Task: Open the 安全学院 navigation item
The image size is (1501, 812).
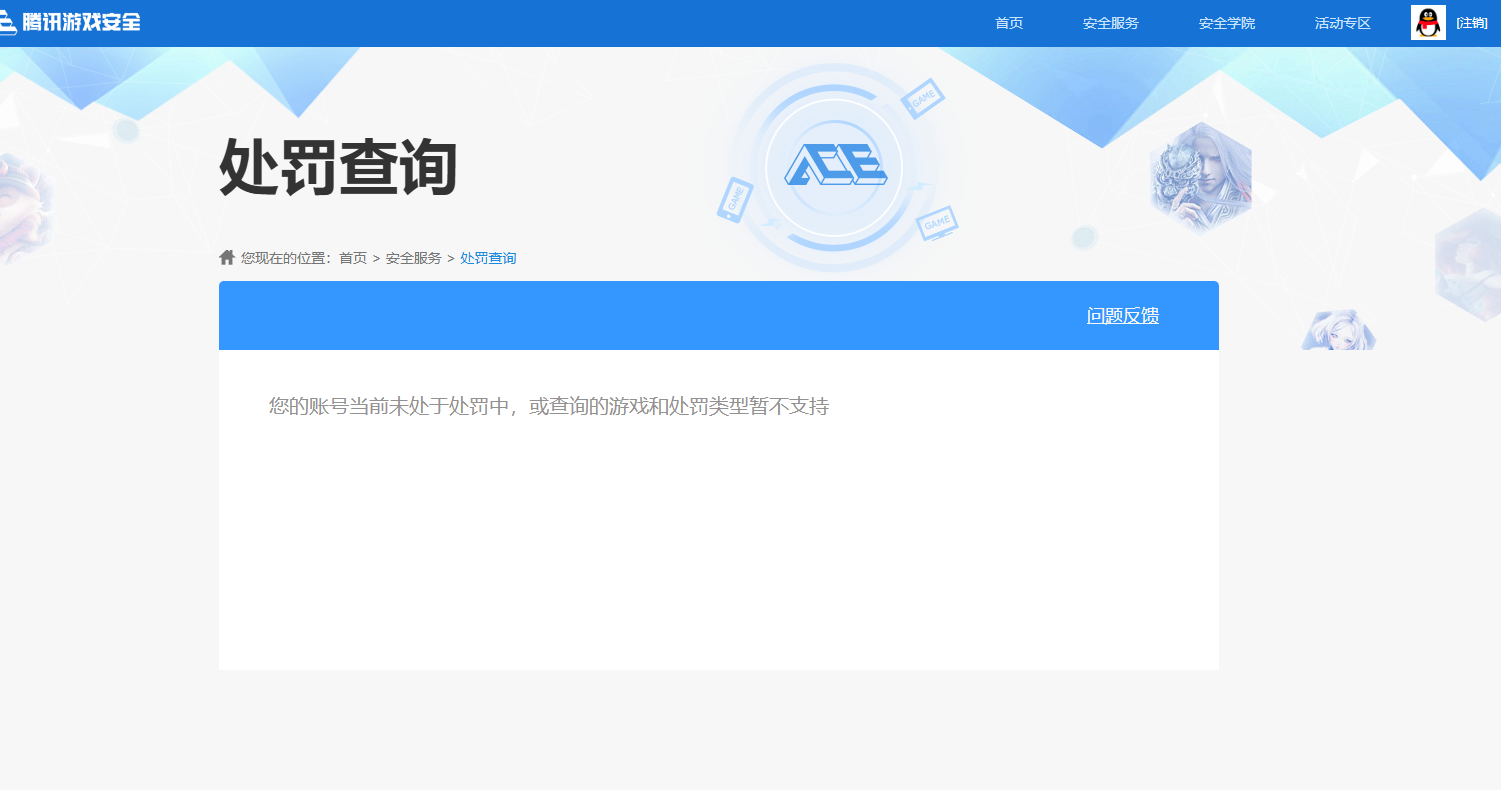Action: point(1226,22)
